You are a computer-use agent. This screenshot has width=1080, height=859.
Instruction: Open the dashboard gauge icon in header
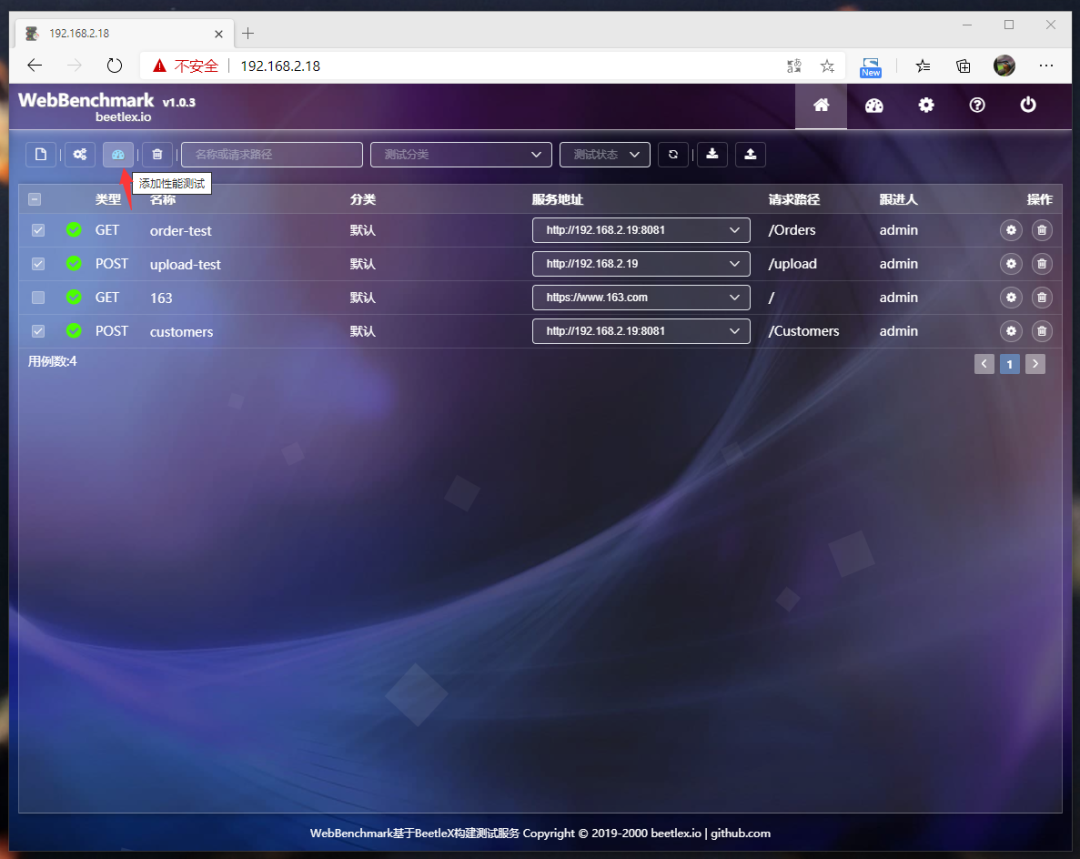click(x=873, y=105)
